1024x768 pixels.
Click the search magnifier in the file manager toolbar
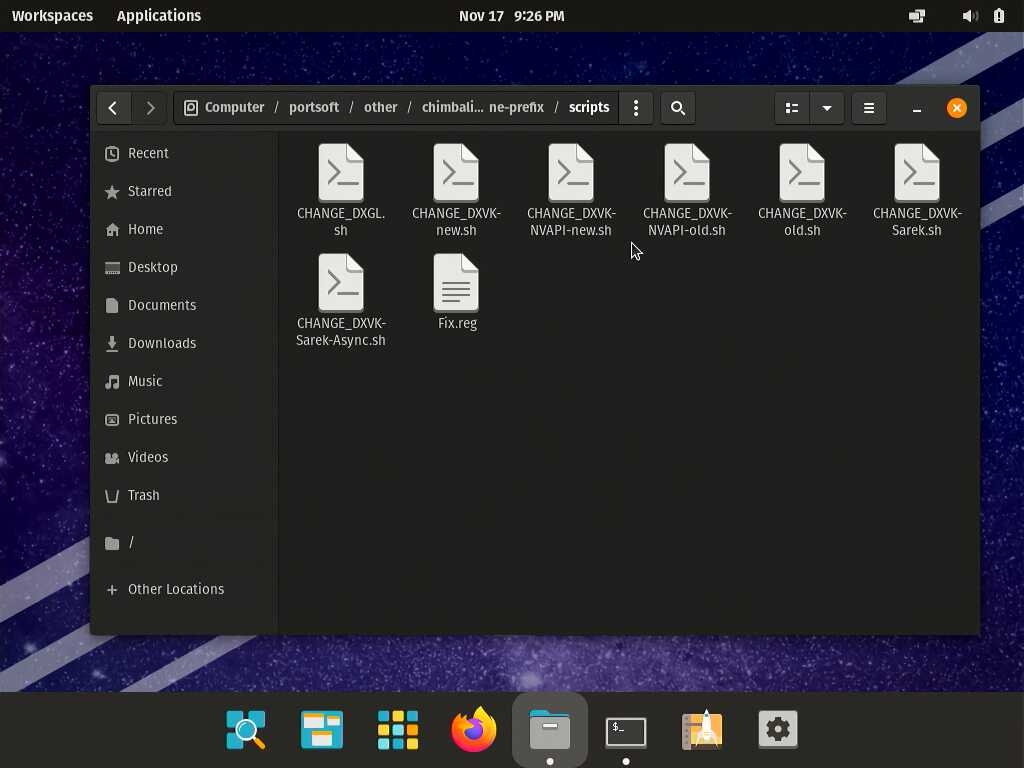(x=678, y=108)
